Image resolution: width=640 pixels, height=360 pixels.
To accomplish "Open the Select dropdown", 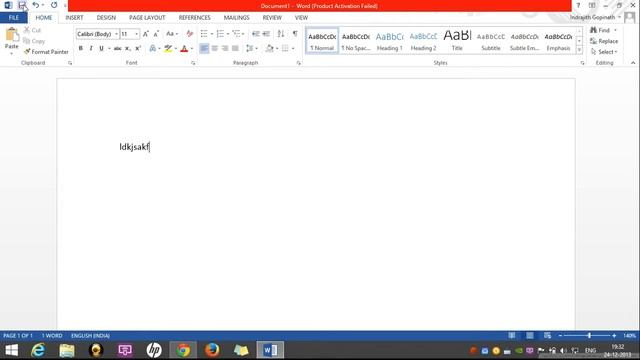I will click(604, 52).
